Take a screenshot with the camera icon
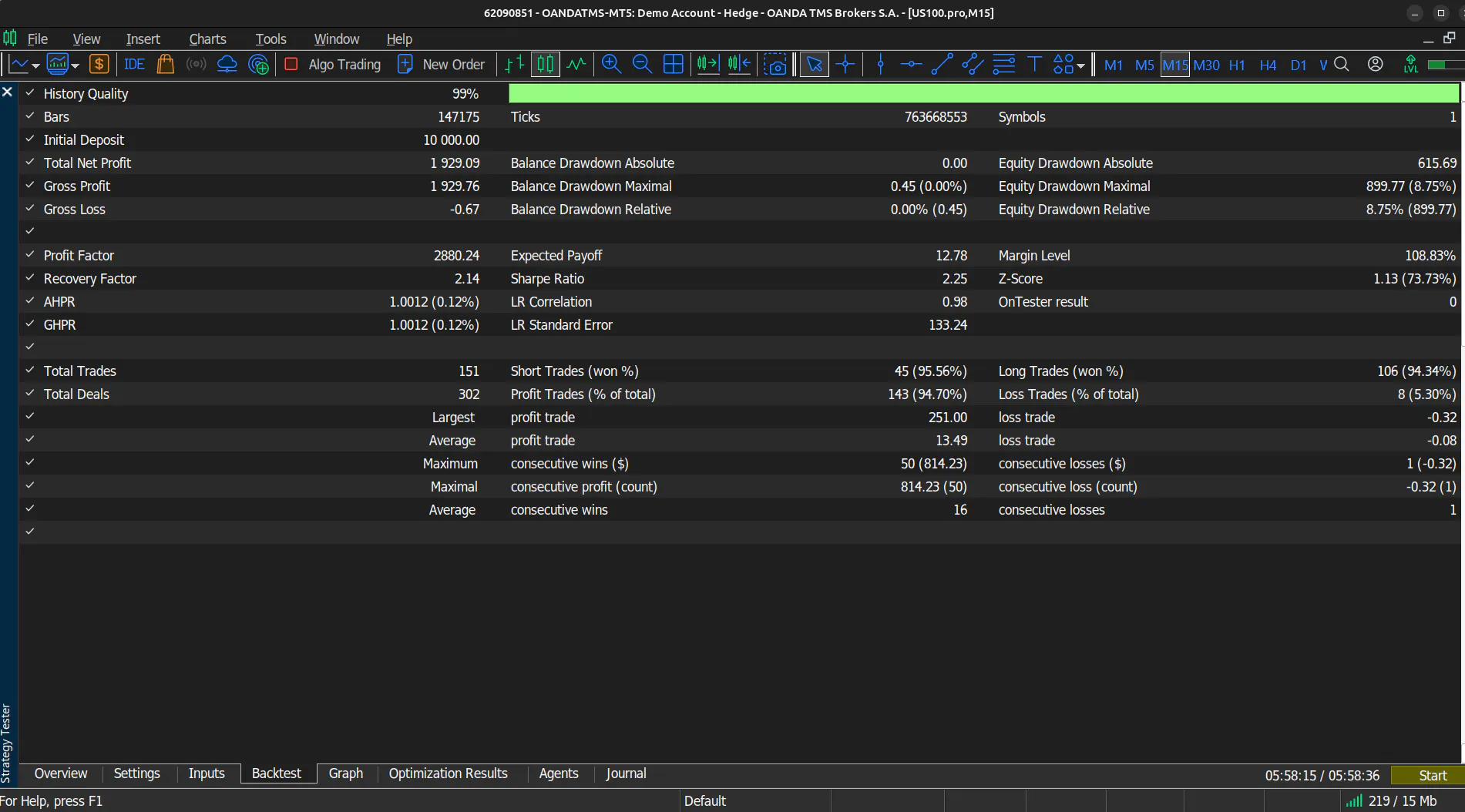 click(775, 65)
